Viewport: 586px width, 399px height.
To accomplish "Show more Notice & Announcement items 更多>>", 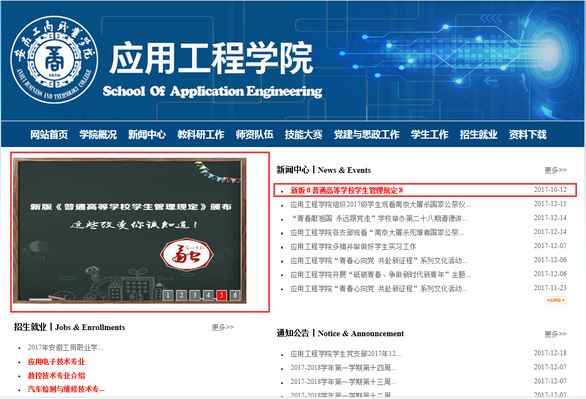I will pos(555,334).
